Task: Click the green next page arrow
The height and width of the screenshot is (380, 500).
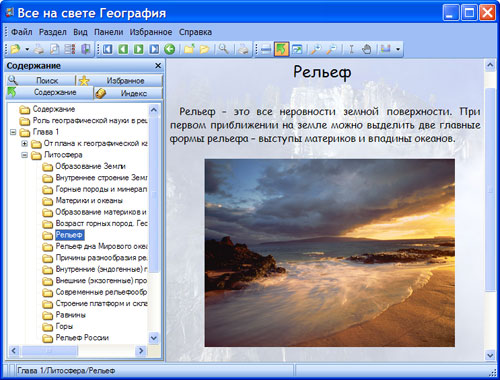Action: 139,50
